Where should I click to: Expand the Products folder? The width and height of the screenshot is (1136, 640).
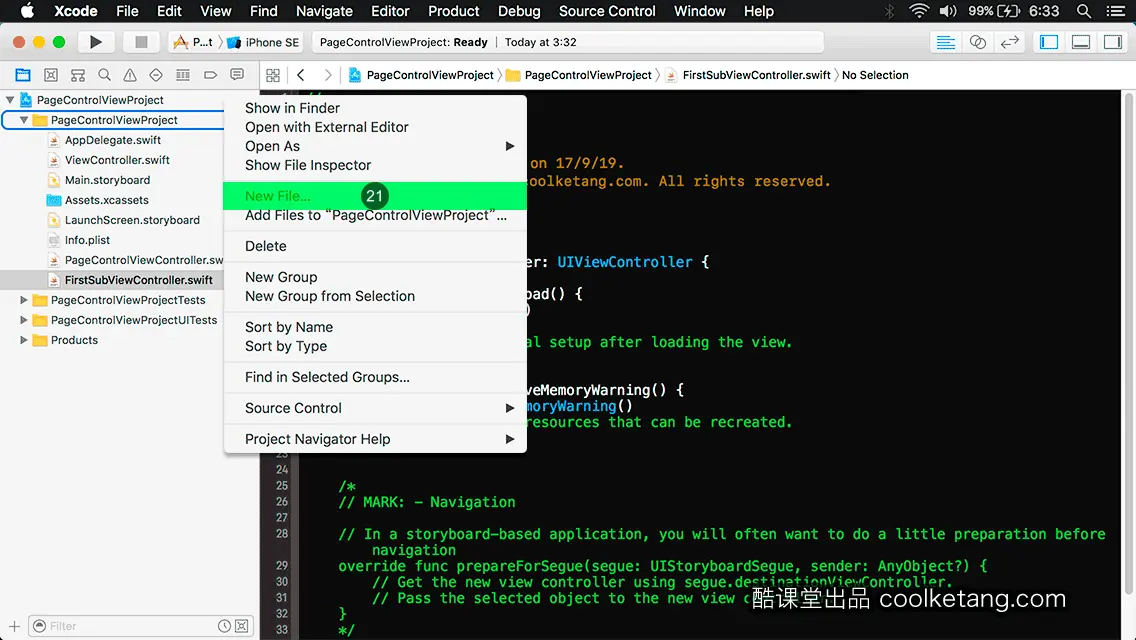pos(24,340)
